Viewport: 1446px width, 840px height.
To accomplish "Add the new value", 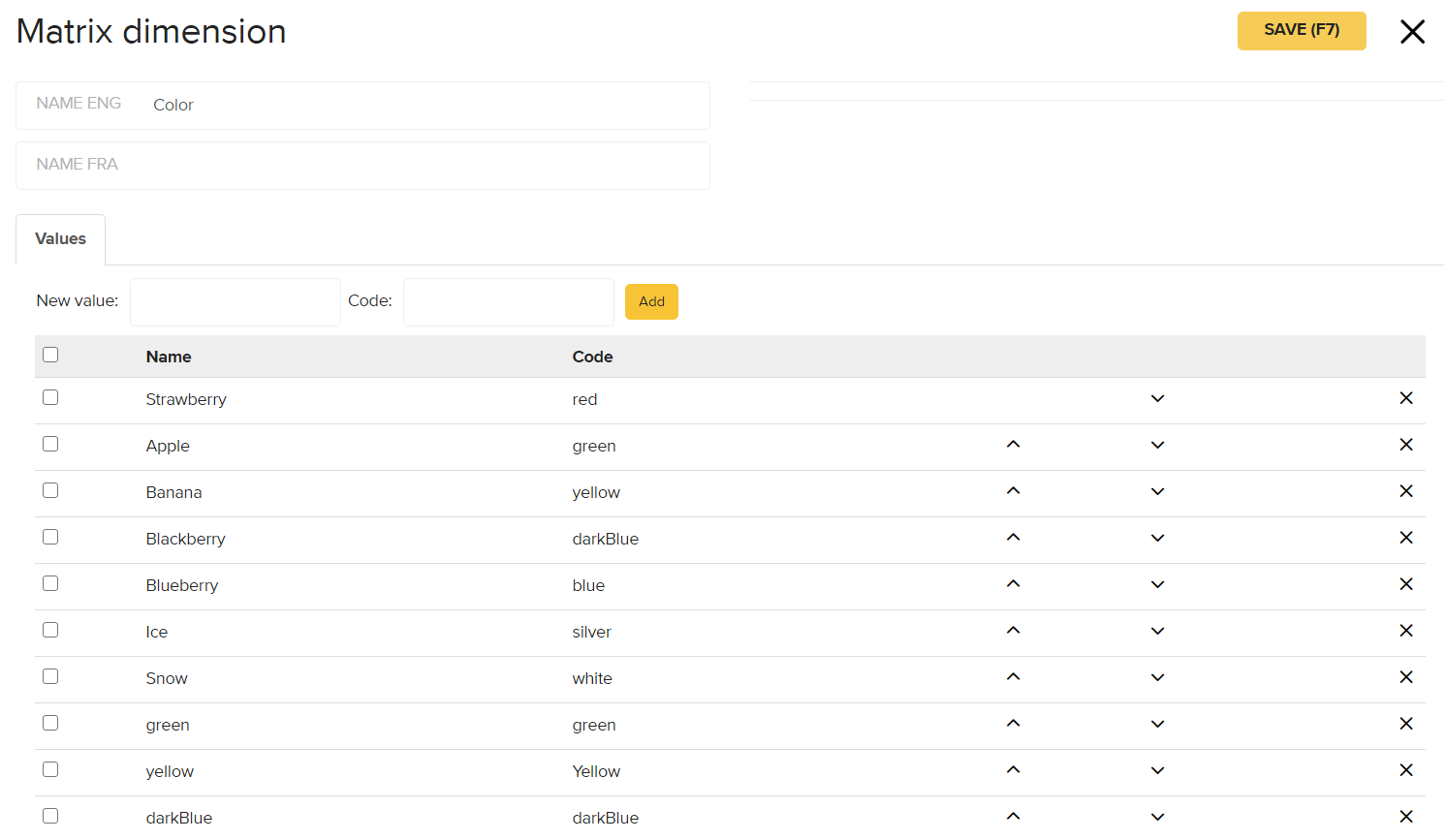I will point(651,301).
